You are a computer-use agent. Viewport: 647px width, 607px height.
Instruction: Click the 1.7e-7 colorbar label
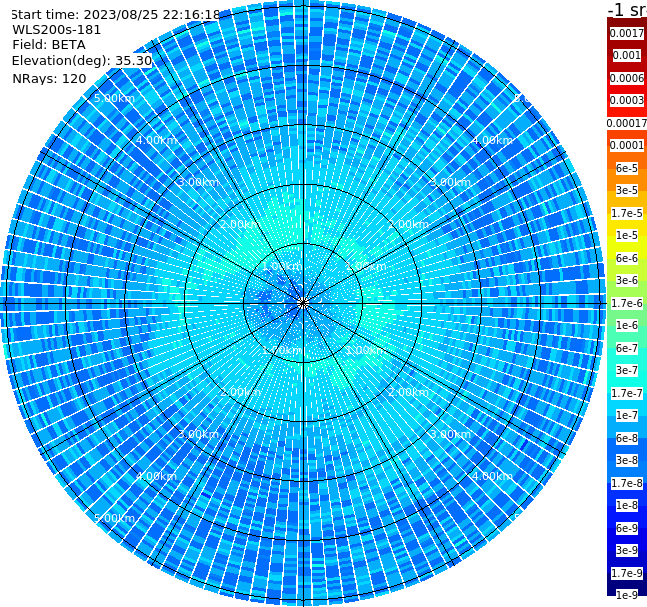tap(627, 393)
